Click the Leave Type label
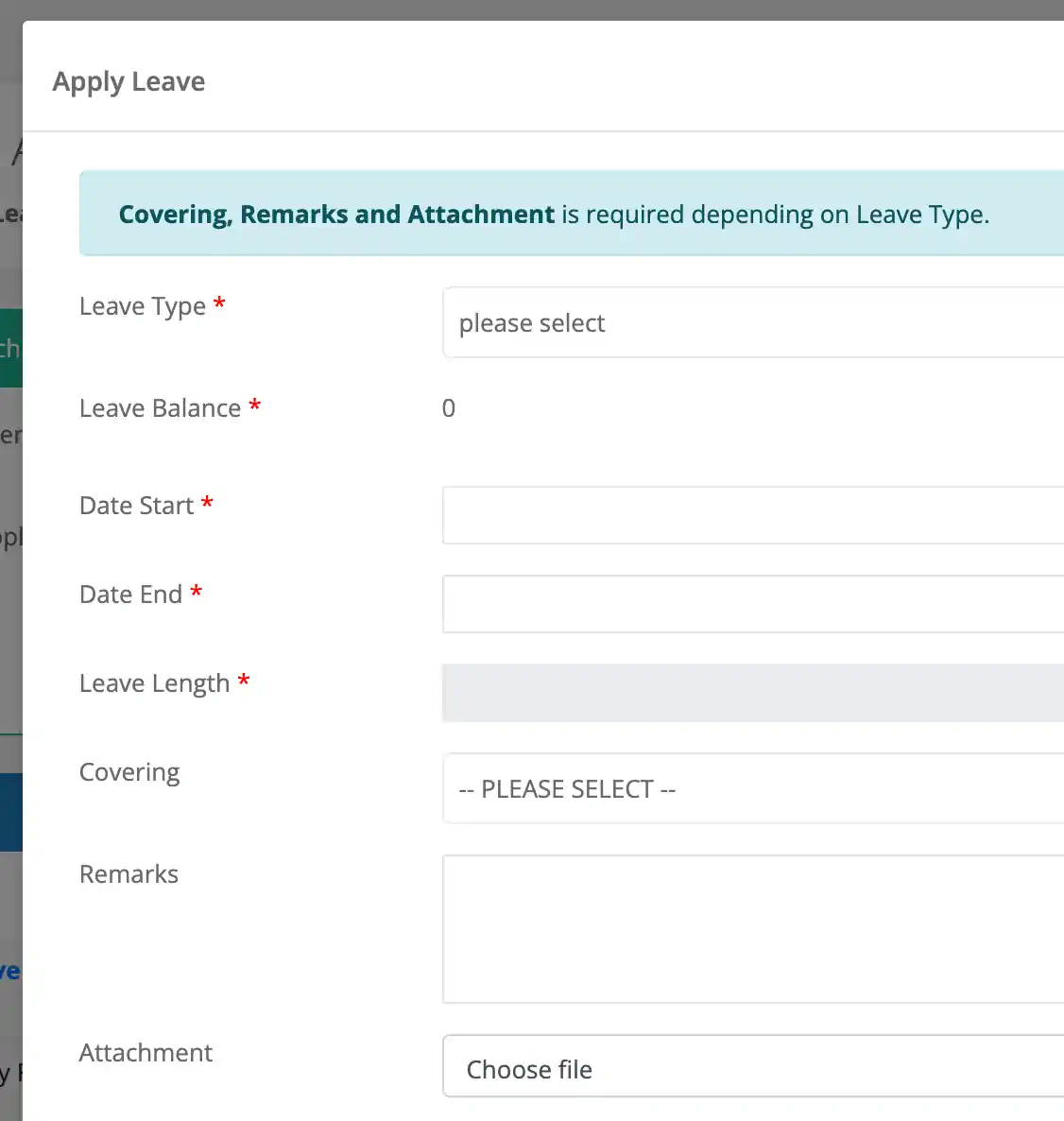The height and width of the screenshot is (1121, 1064). pyautogui.click(x=143, y=307)
